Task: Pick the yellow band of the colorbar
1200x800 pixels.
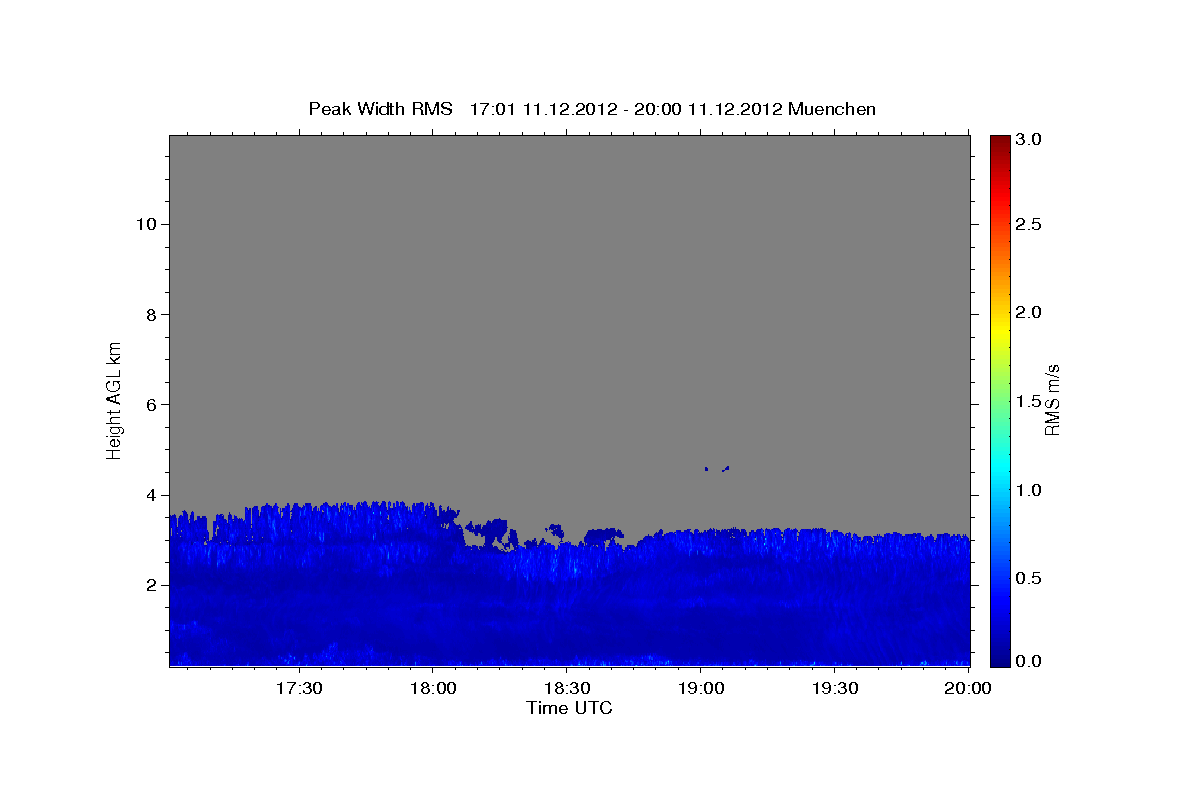Action: point(1000,333)
